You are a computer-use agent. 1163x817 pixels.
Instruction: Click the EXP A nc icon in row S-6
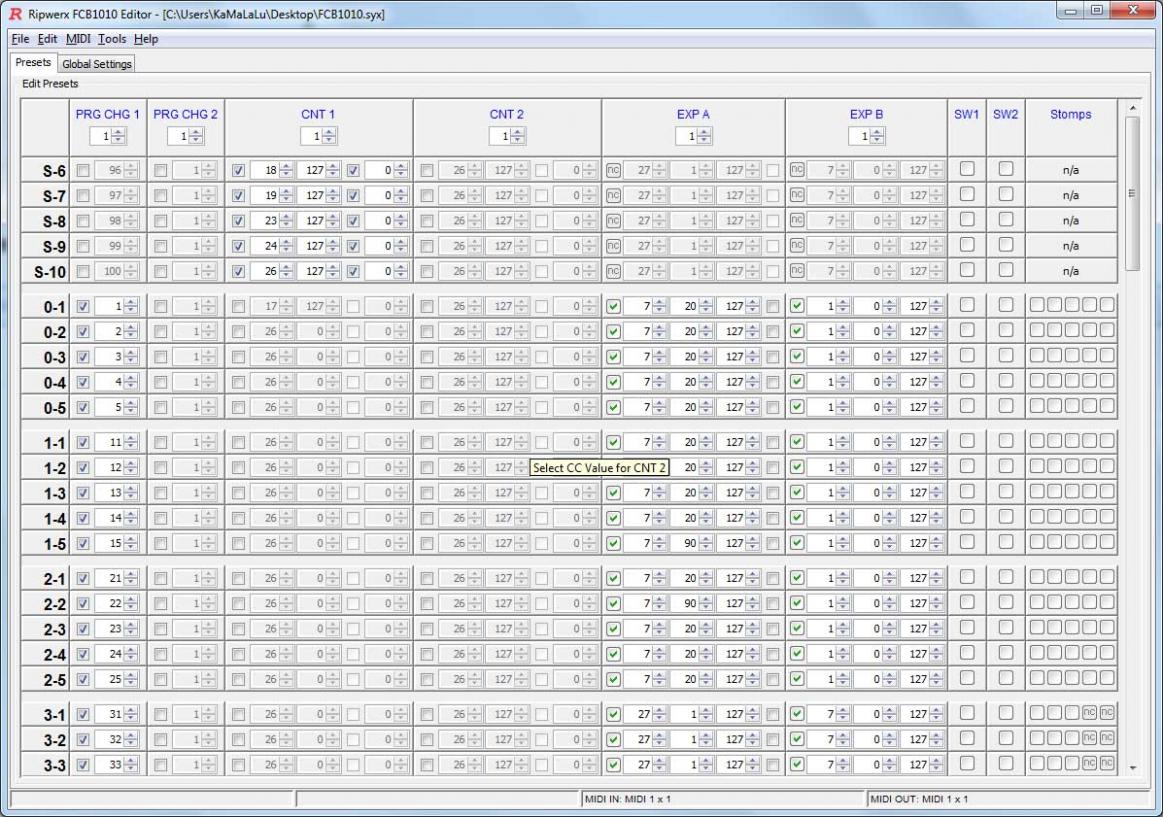613,170
